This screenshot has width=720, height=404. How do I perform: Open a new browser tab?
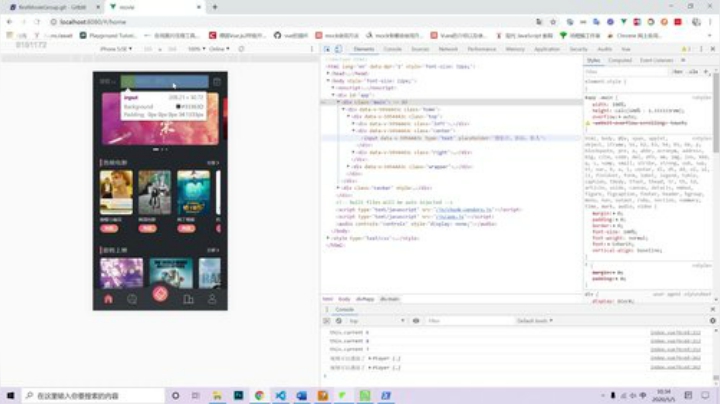tap(214, 7)
